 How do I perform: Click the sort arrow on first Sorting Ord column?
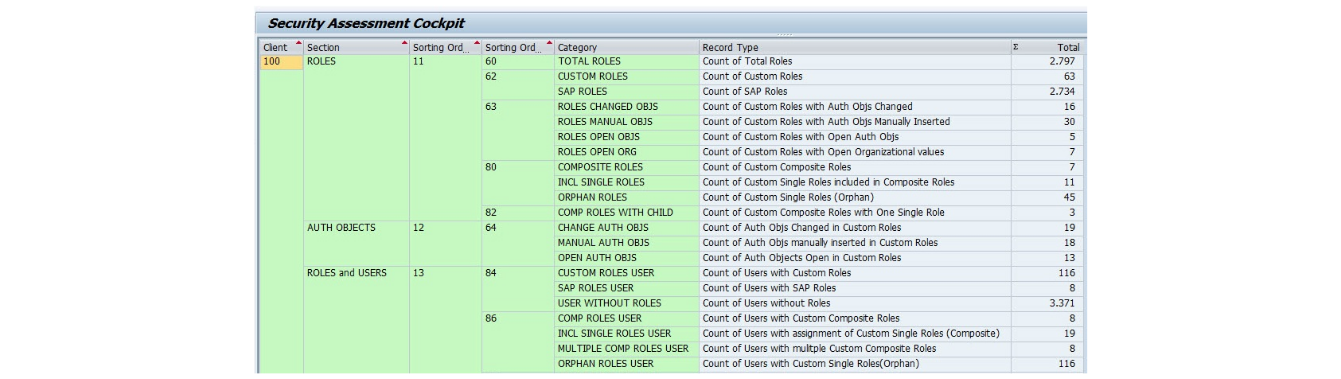click(x=476, y=42)
